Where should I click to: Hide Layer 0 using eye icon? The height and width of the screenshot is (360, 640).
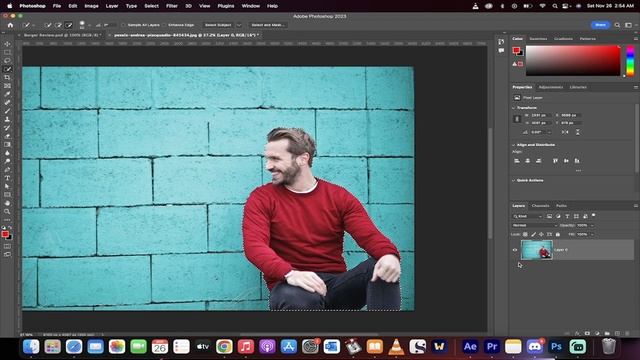point(515,250)
